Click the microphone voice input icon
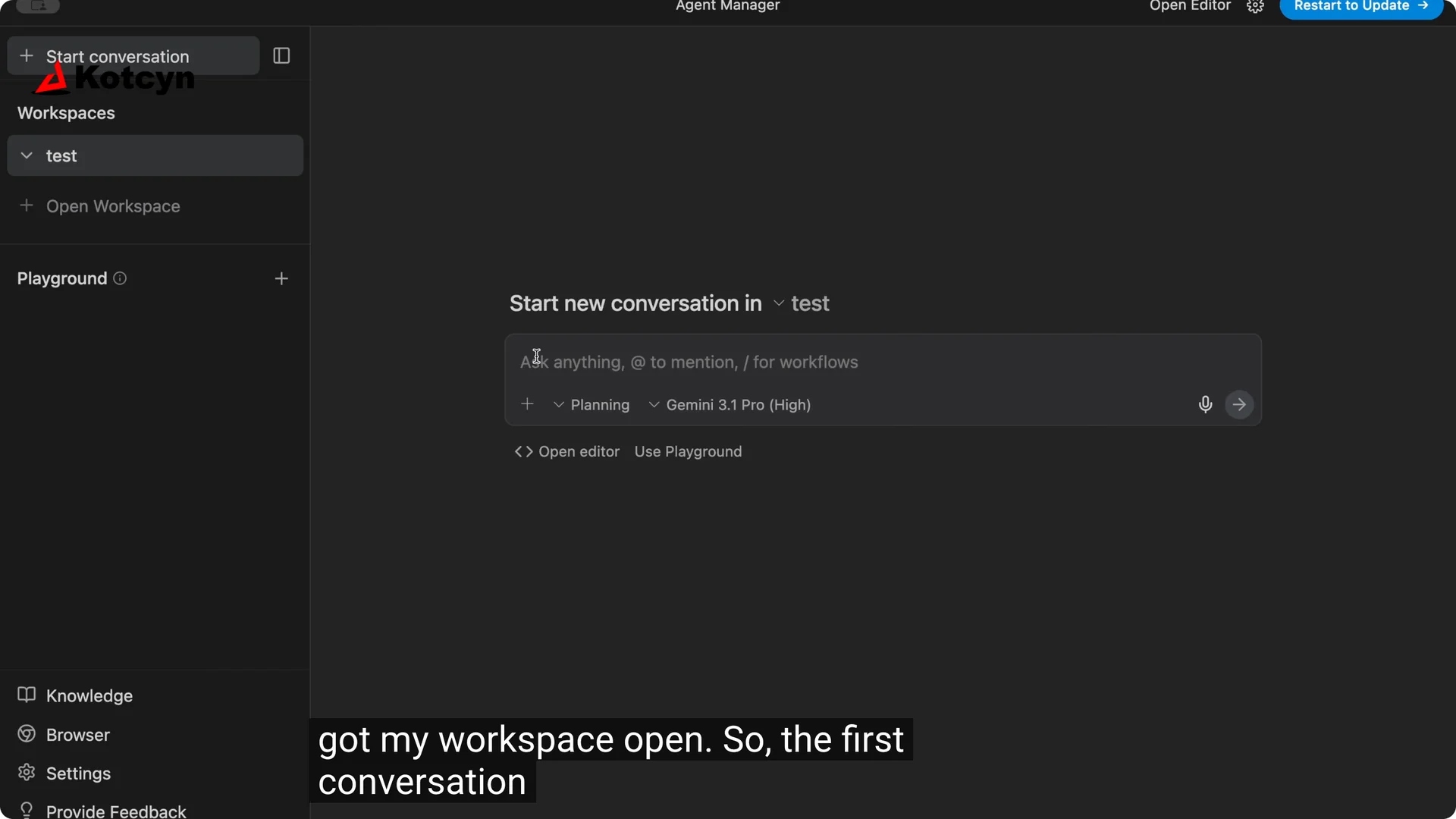Viewport: 1456px width, 819px height. [1205, 404]
